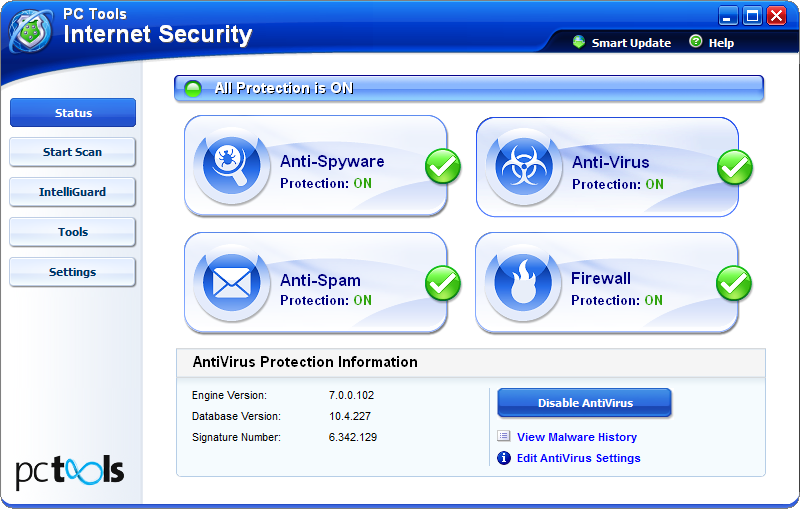Go to the Settings section

(x=72, y=272)
